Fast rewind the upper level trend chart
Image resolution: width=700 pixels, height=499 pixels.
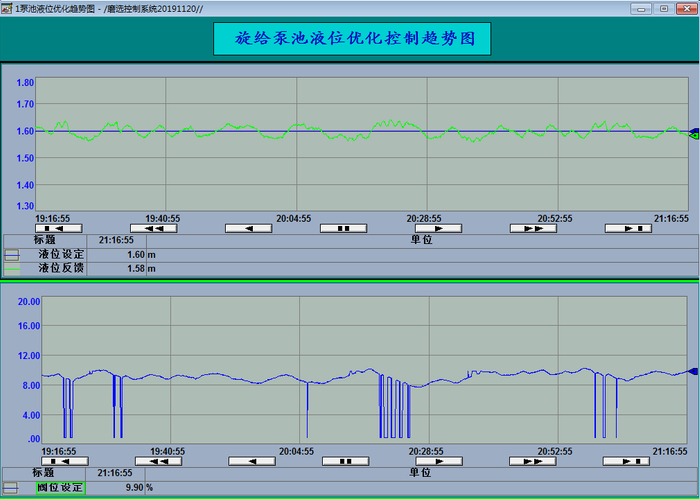154,229
